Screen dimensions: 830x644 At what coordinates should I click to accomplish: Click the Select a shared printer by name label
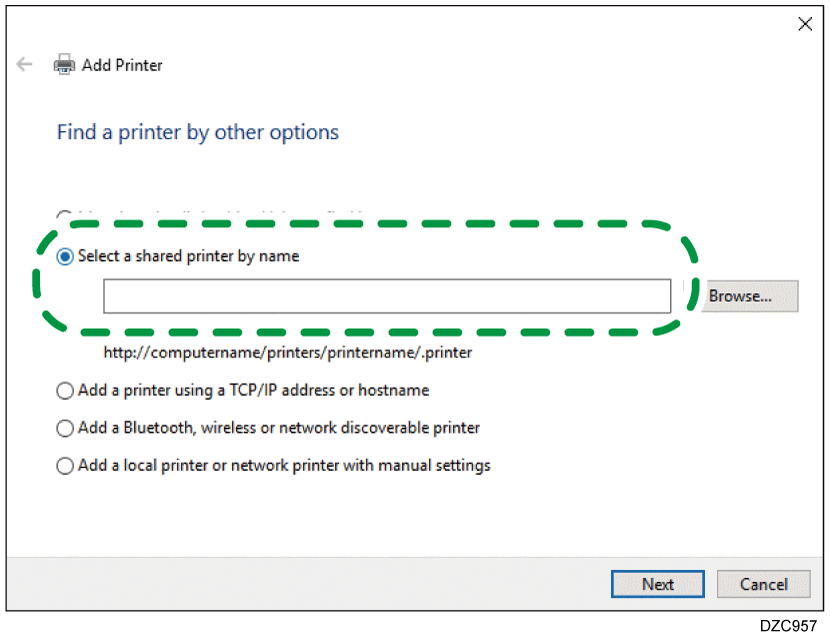pos(188,256)
